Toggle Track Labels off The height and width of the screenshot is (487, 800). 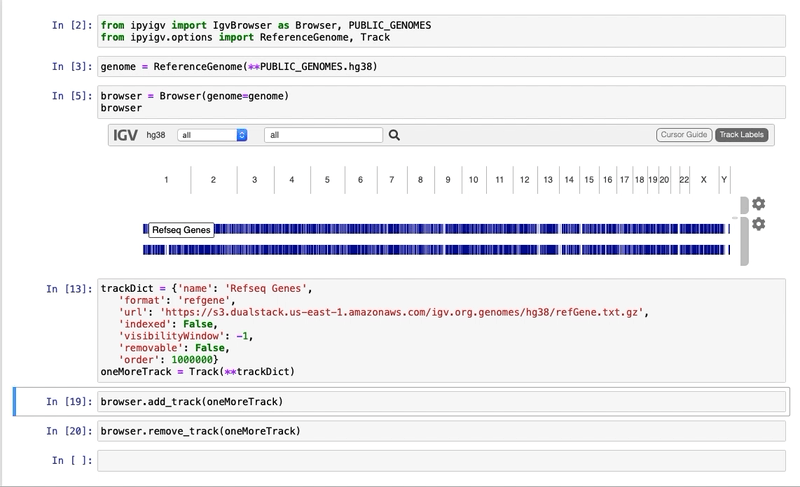click(742, 135)
